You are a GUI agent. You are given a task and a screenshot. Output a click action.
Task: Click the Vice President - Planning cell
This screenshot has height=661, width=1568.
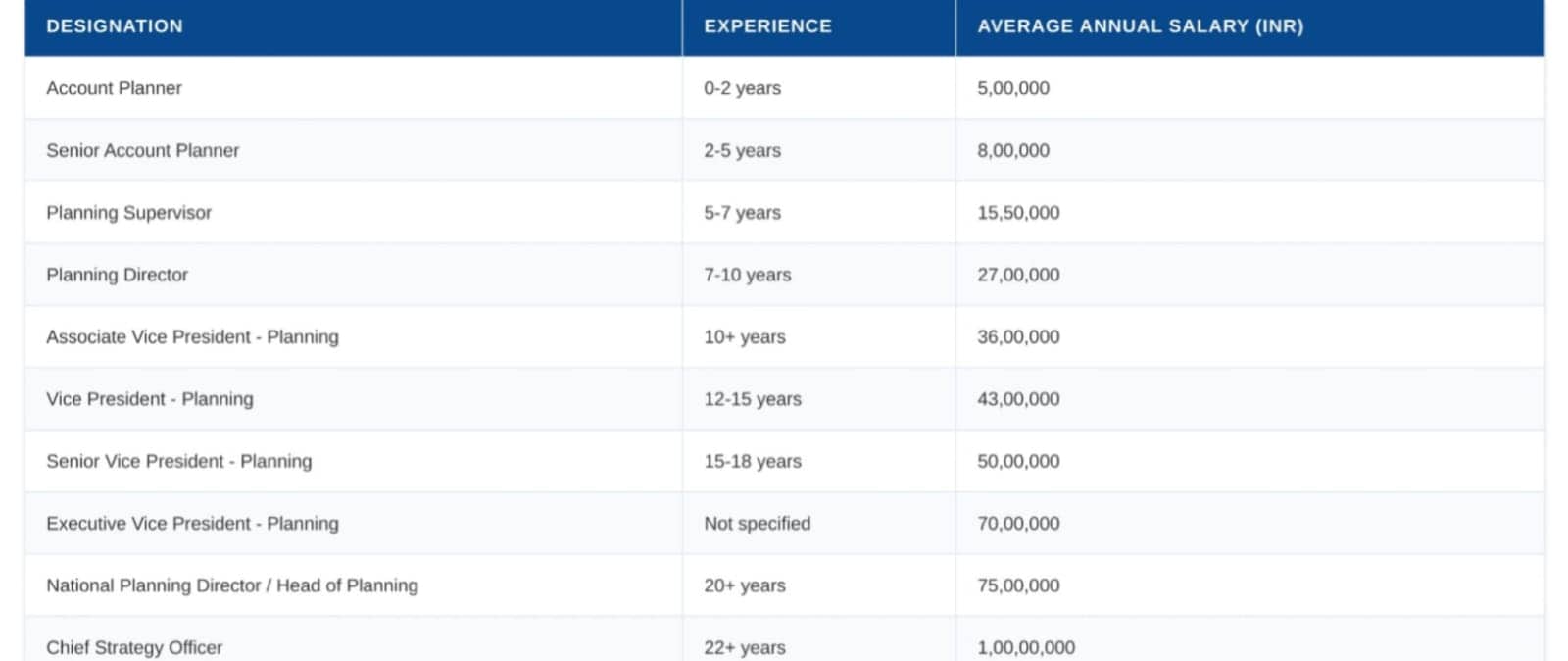point(149,399)
